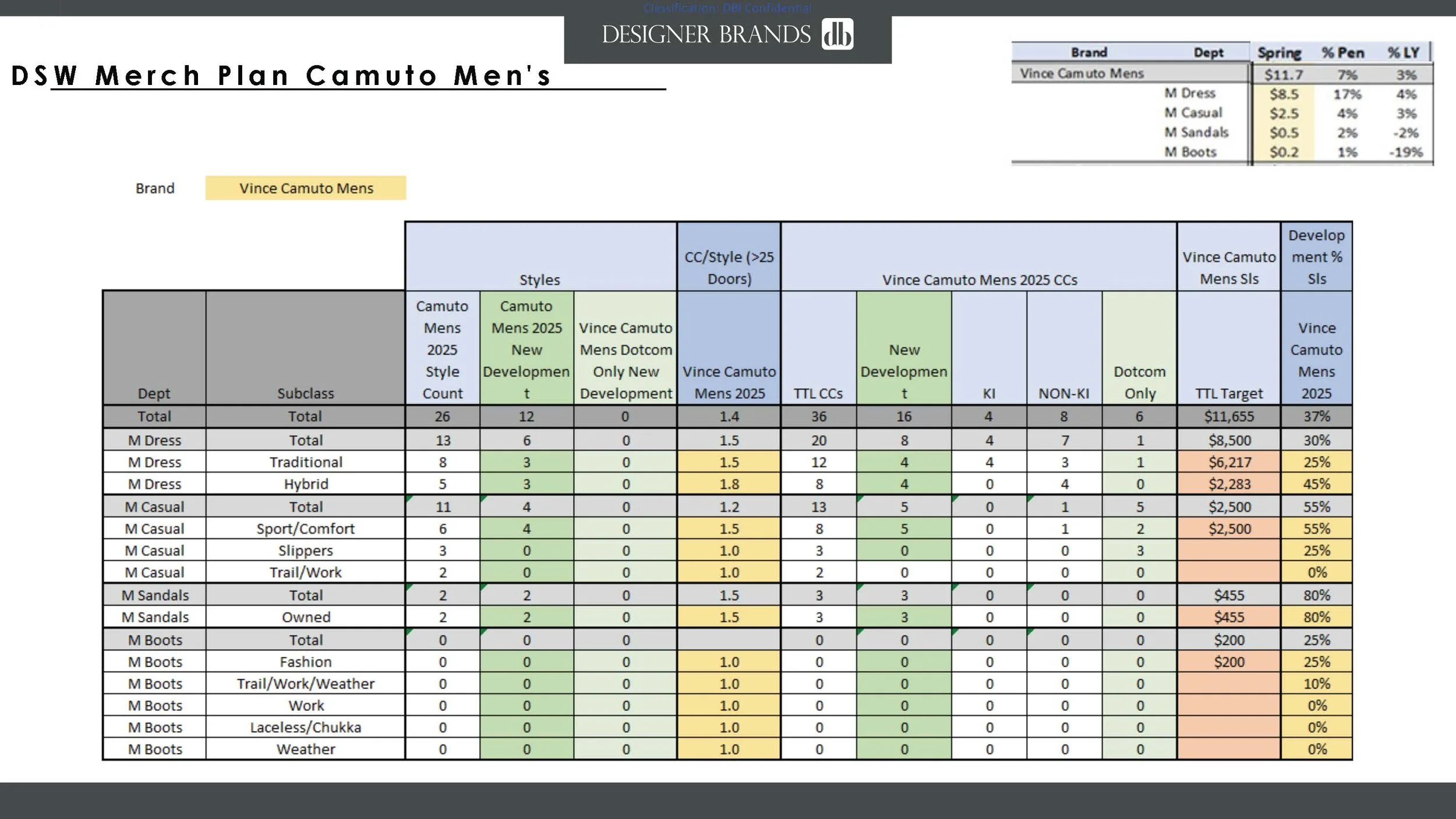Click the NON-KI column header
This screenshot has width=1456, height=819.
click(1063, 393)
